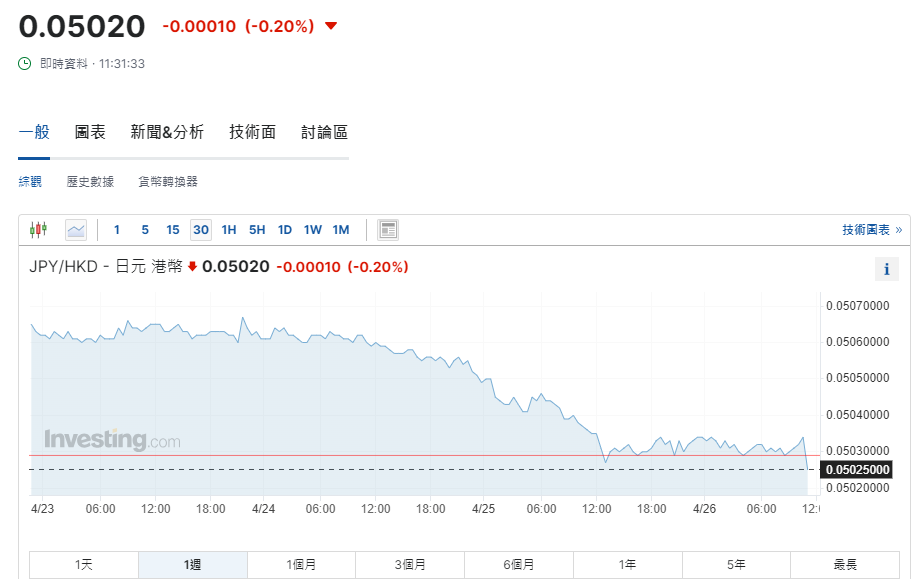The width and height of the screenshot is (920, 579).
Task: Select the 30-minute interval
Action: [x=201, y=230]
